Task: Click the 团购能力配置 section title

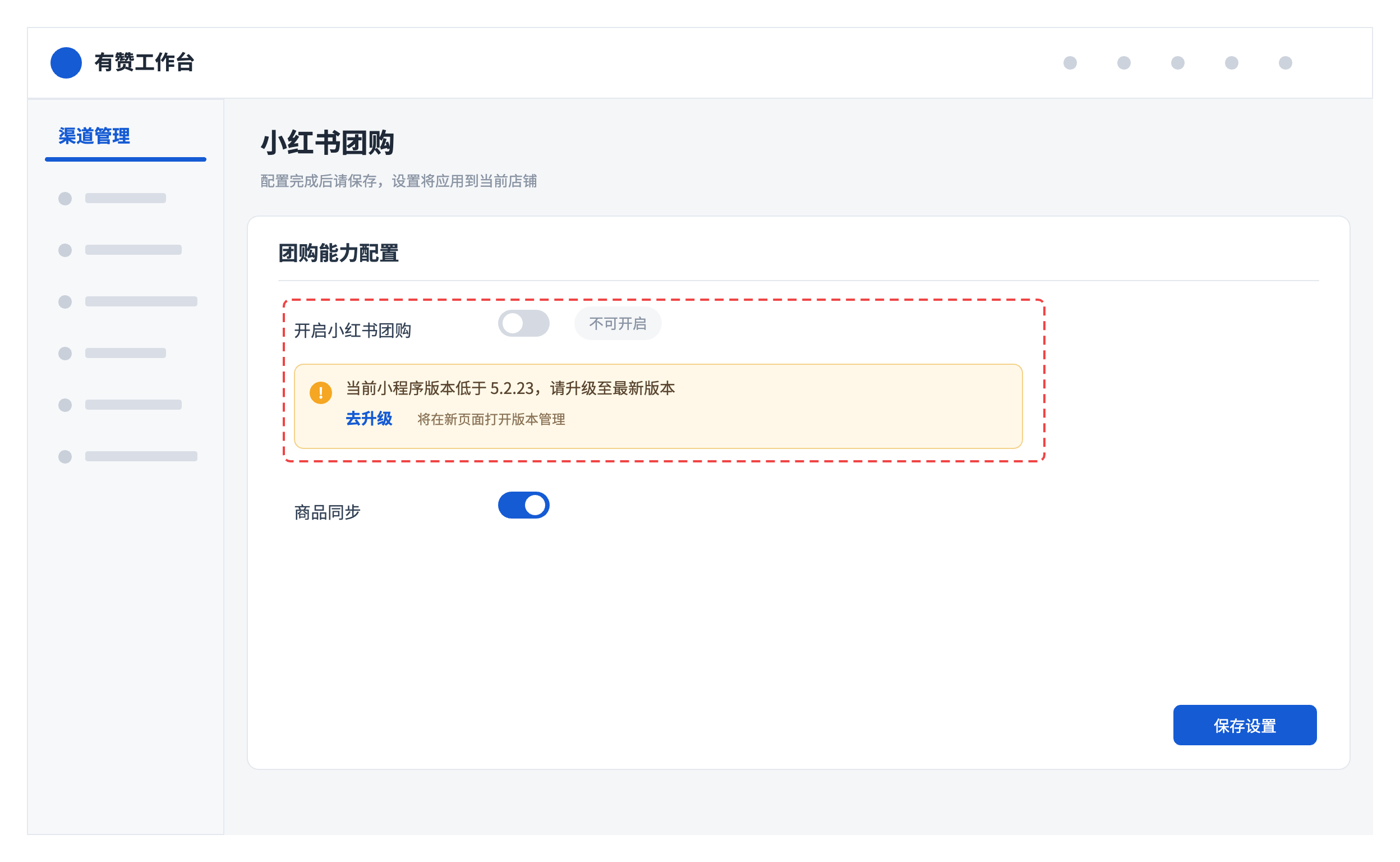Action: point(338,253)
